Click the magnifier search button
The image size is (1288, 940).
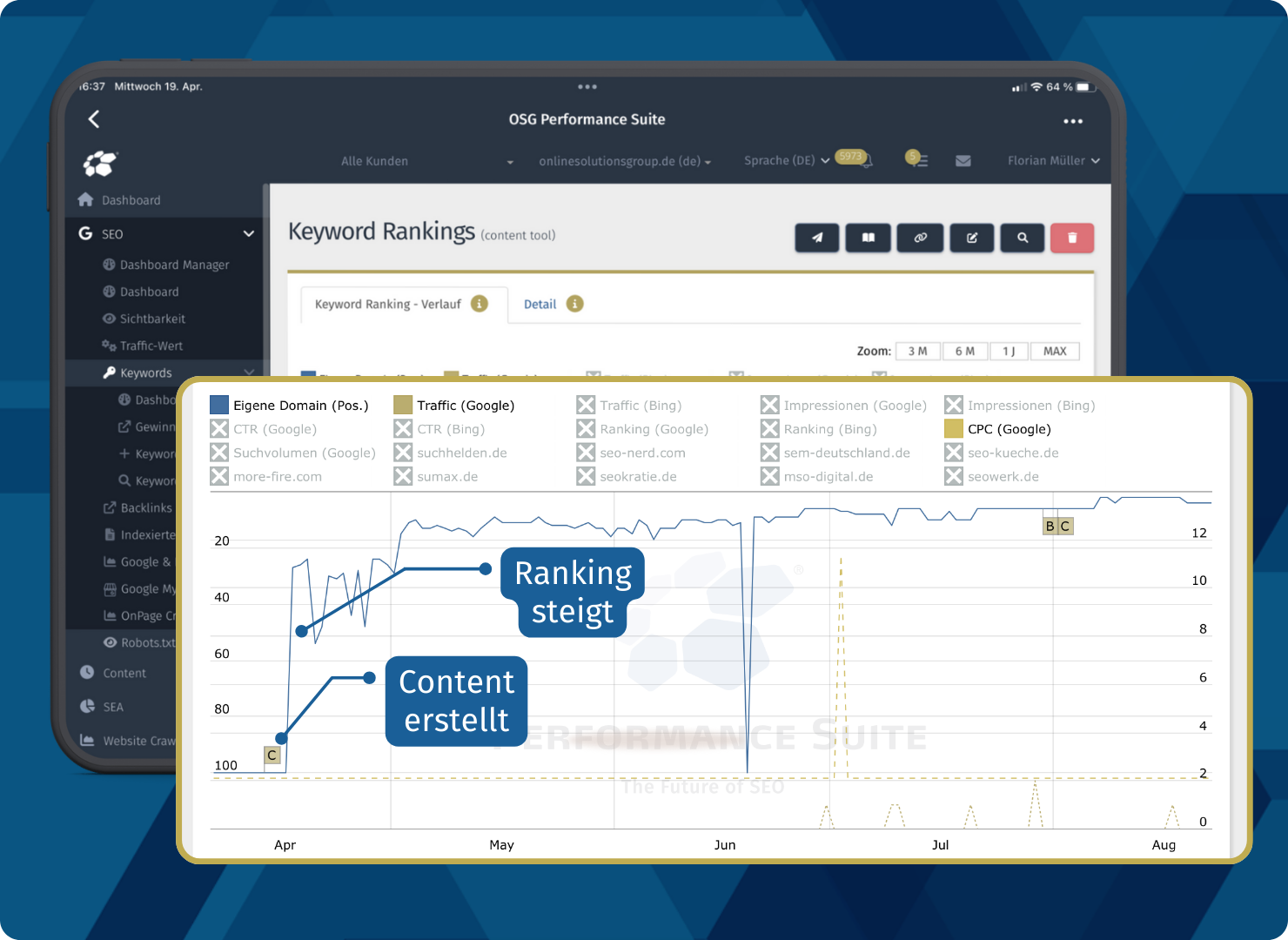pos(1023,238)
